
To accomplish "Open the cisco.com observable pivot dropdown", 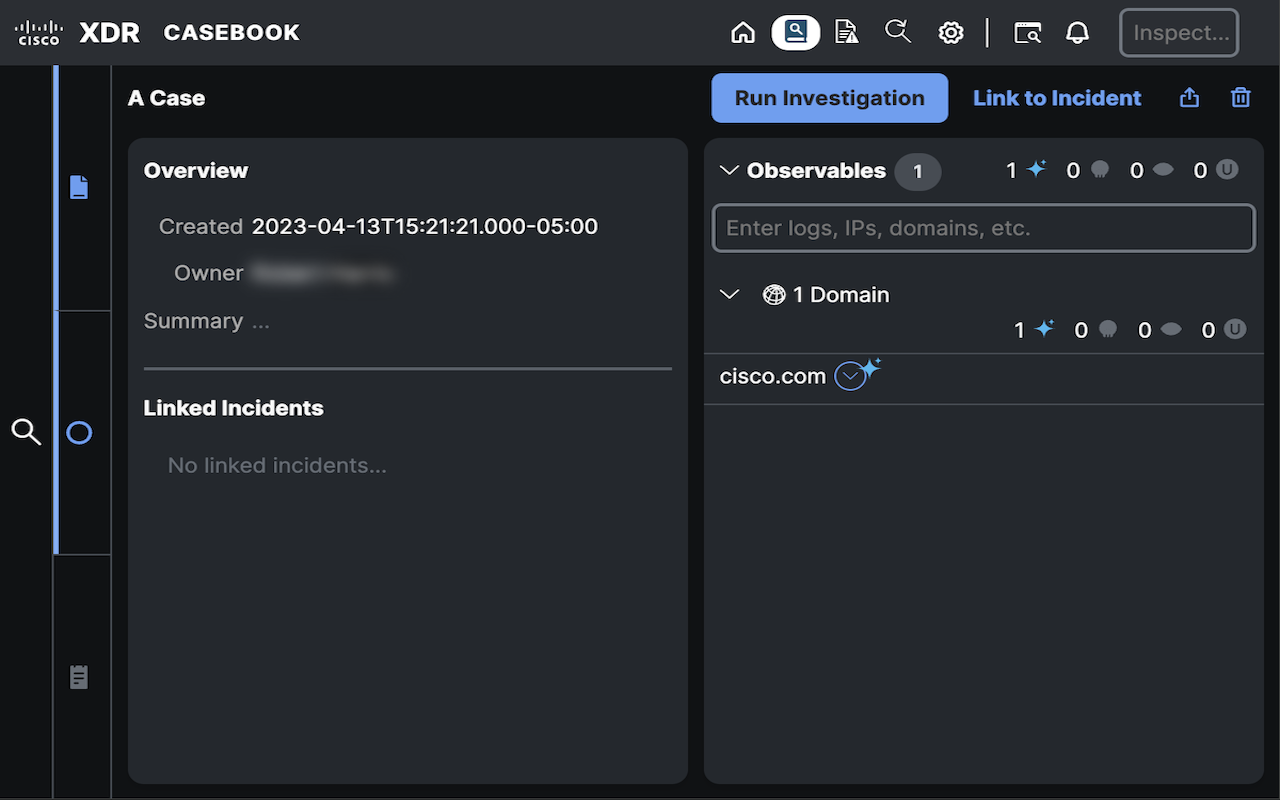I will point(850,377).
